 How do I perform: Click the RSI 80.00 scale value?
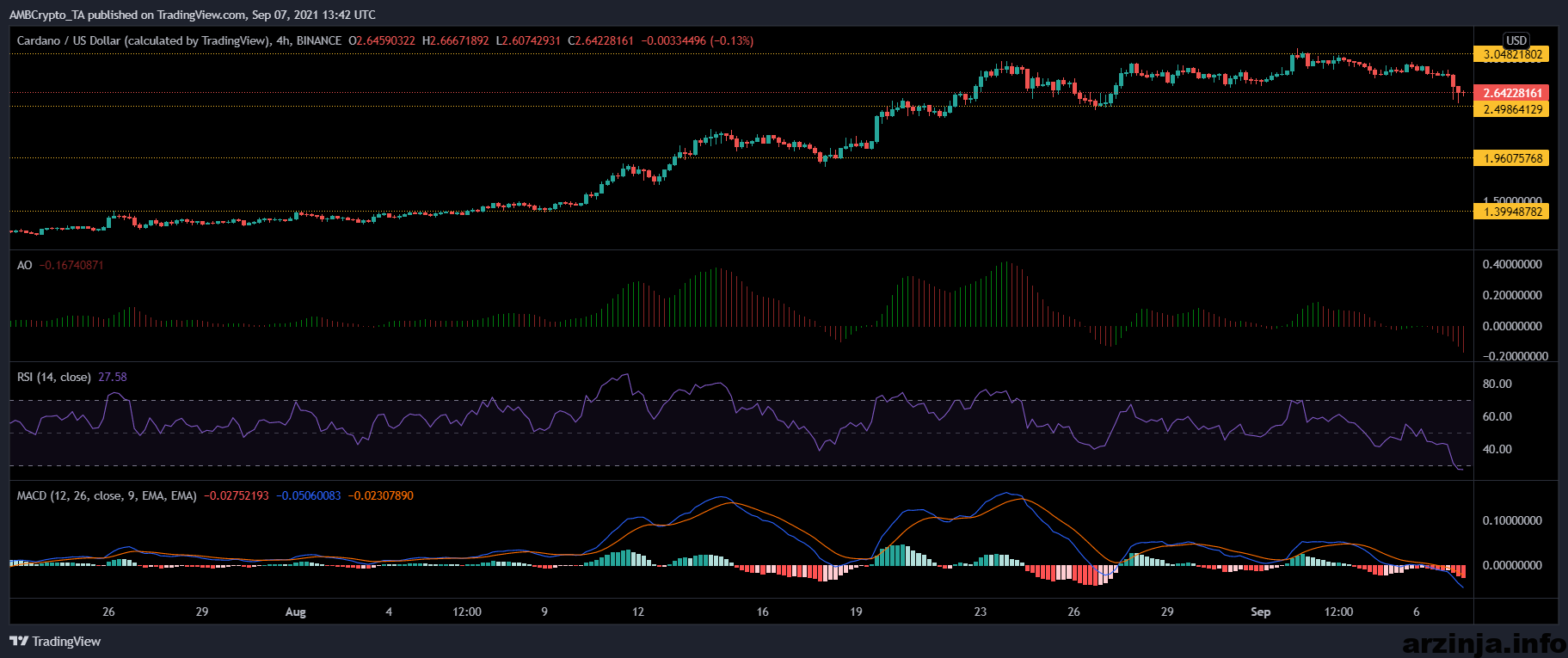tap(1497, 384)
